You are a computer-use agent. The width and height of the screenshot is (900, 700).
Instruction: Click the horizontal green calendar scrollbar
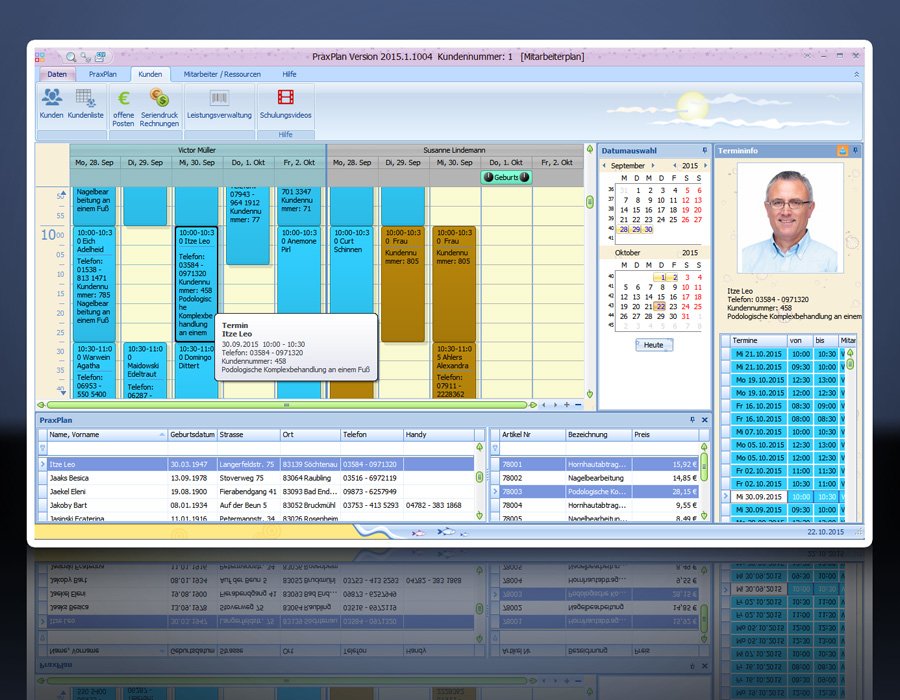coord(286,405)
